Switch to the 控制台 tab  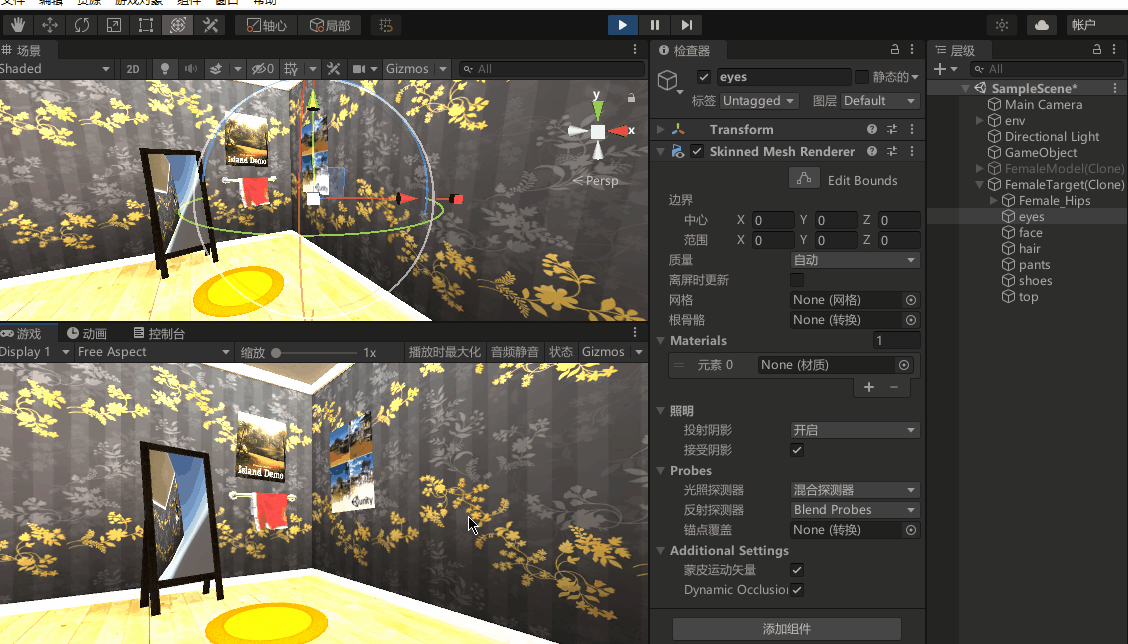coord(160,333)
